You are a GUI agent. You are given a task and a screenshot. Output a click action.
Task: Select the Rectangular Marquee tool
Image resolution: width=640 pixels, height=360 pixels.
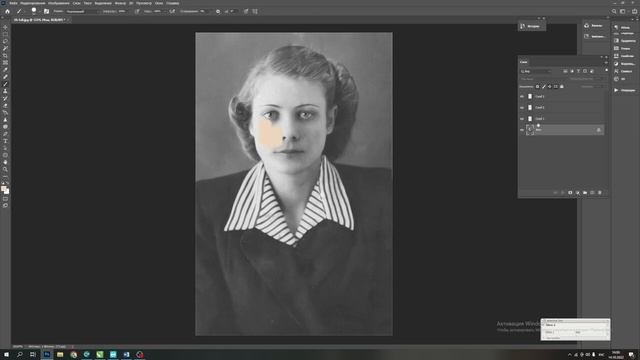point(5,34)
